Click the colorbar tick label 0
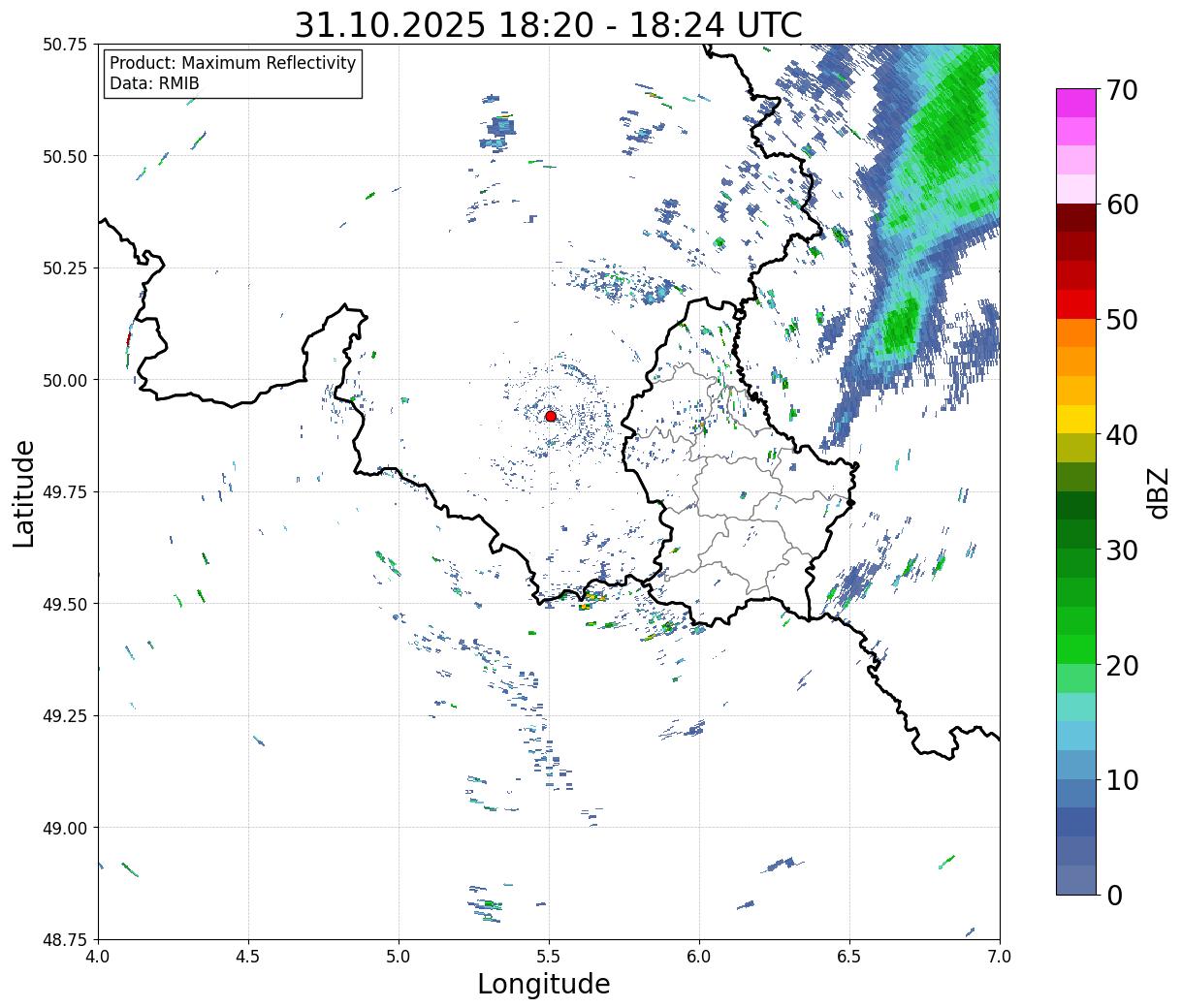 pos(1114,895)
